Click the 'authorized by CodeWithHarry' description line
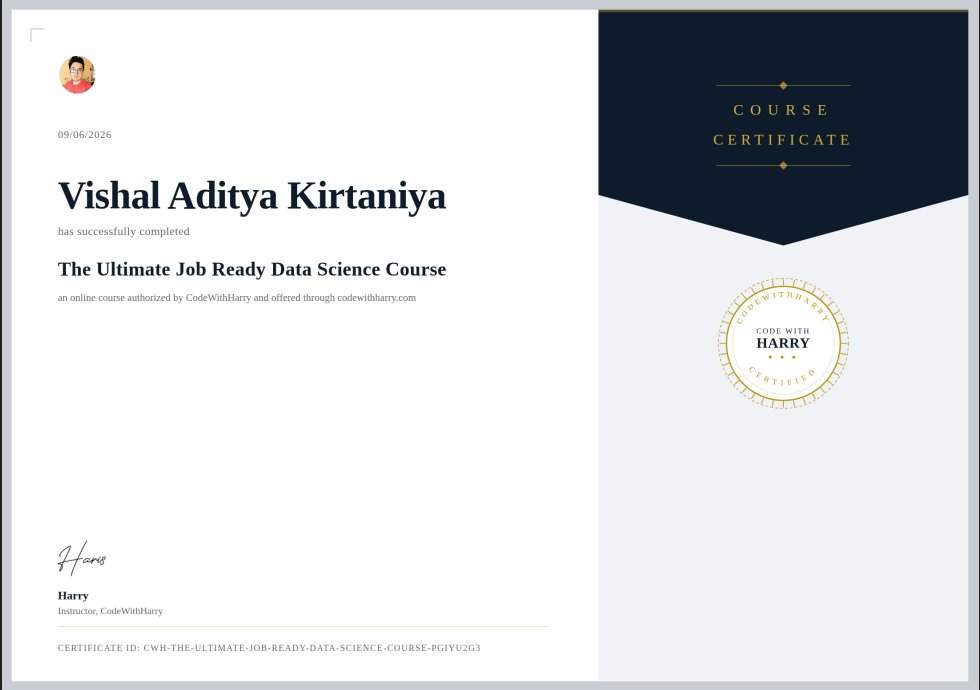Image resolution: width=980 pixels, height=690 pixels. pos(237,298)
